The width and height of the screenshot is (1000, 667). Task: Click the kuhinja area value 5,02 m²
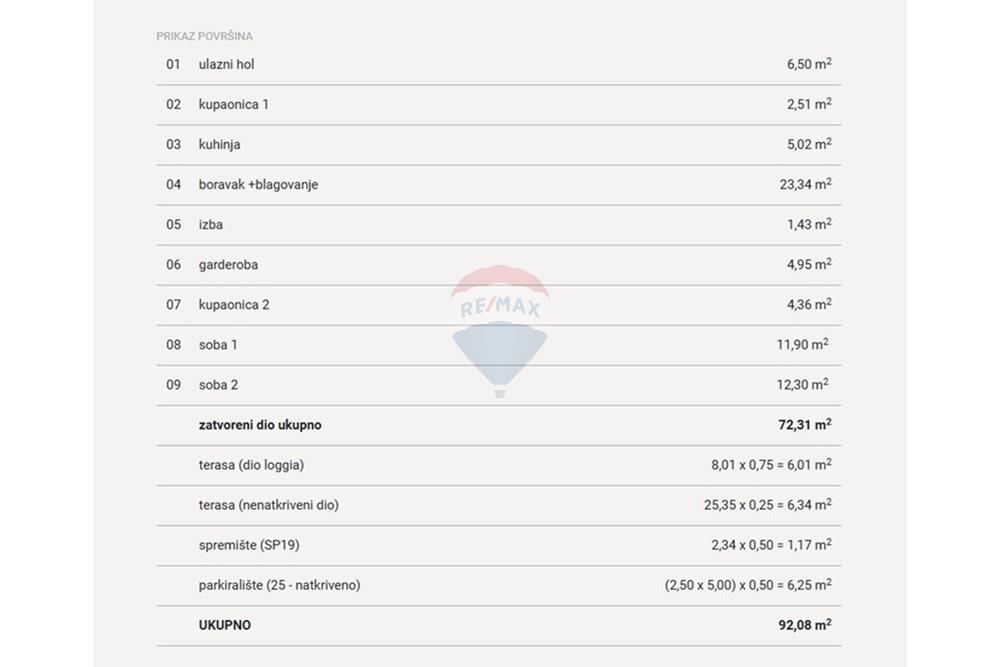[x=809, y=144]
